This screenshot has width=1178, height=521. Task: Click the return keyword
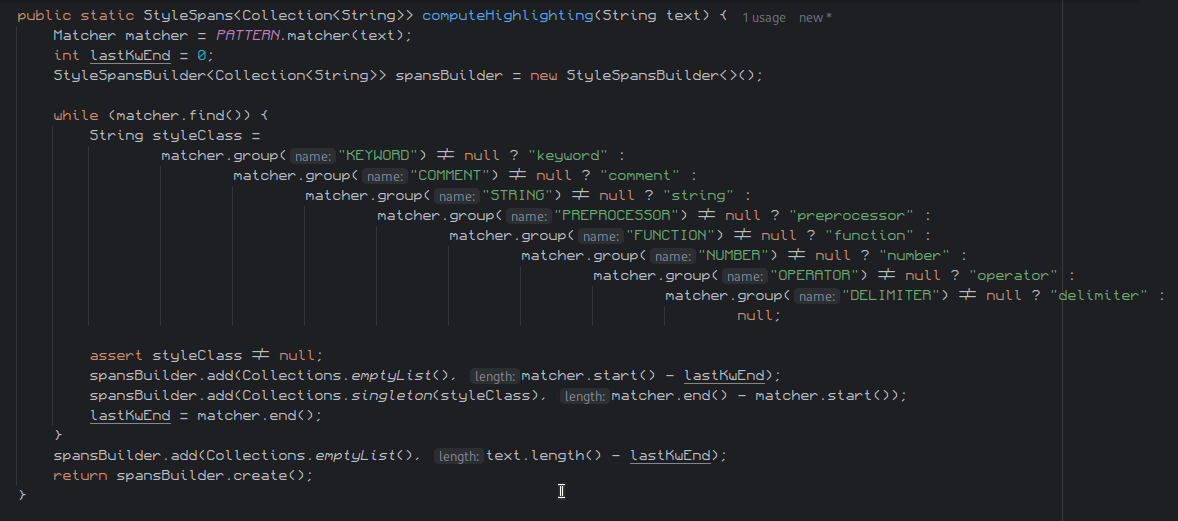[80, 475]
